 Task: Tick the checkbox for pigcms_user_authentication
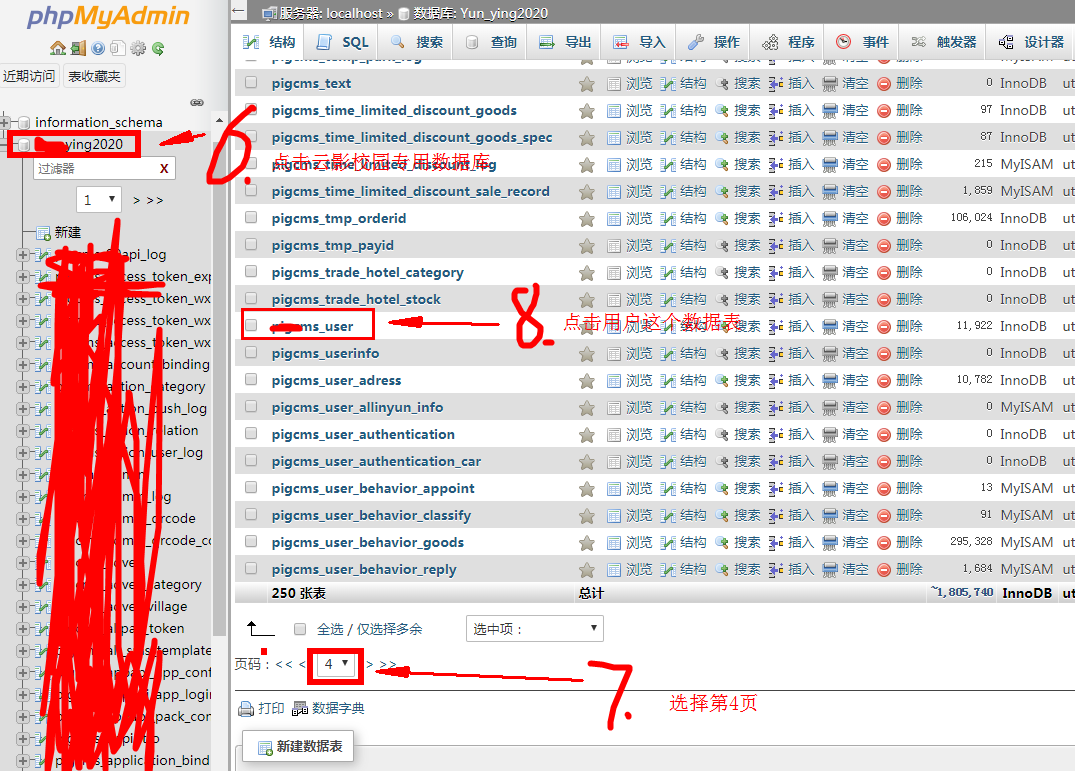point(251,433)
